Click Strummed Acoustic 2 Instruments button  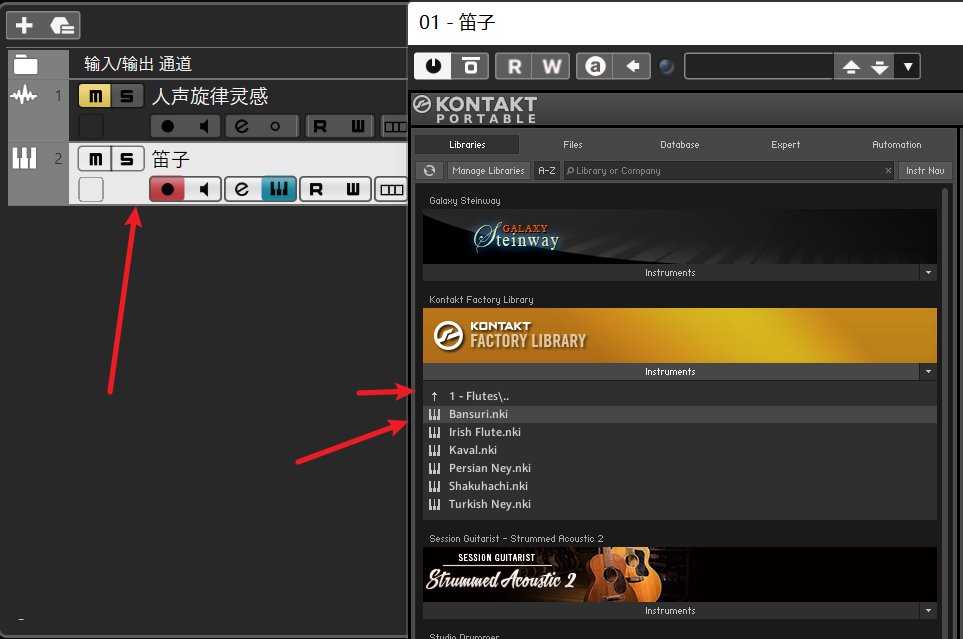(x=671, y=611)
